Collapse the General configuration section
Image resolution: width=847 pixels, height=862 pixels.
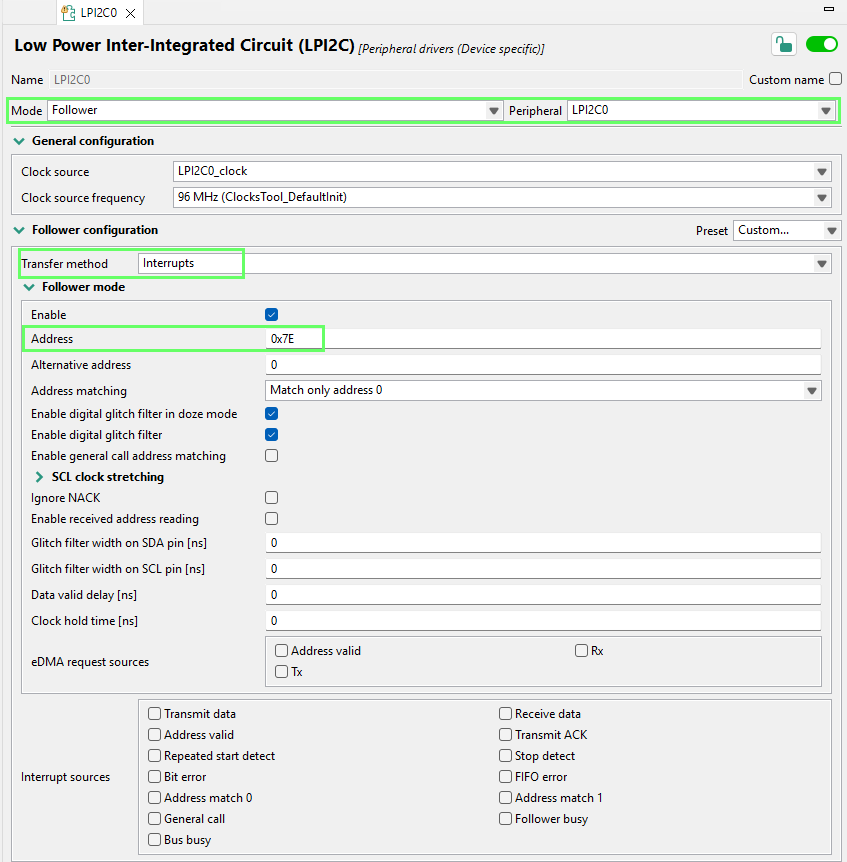point(19,141)
